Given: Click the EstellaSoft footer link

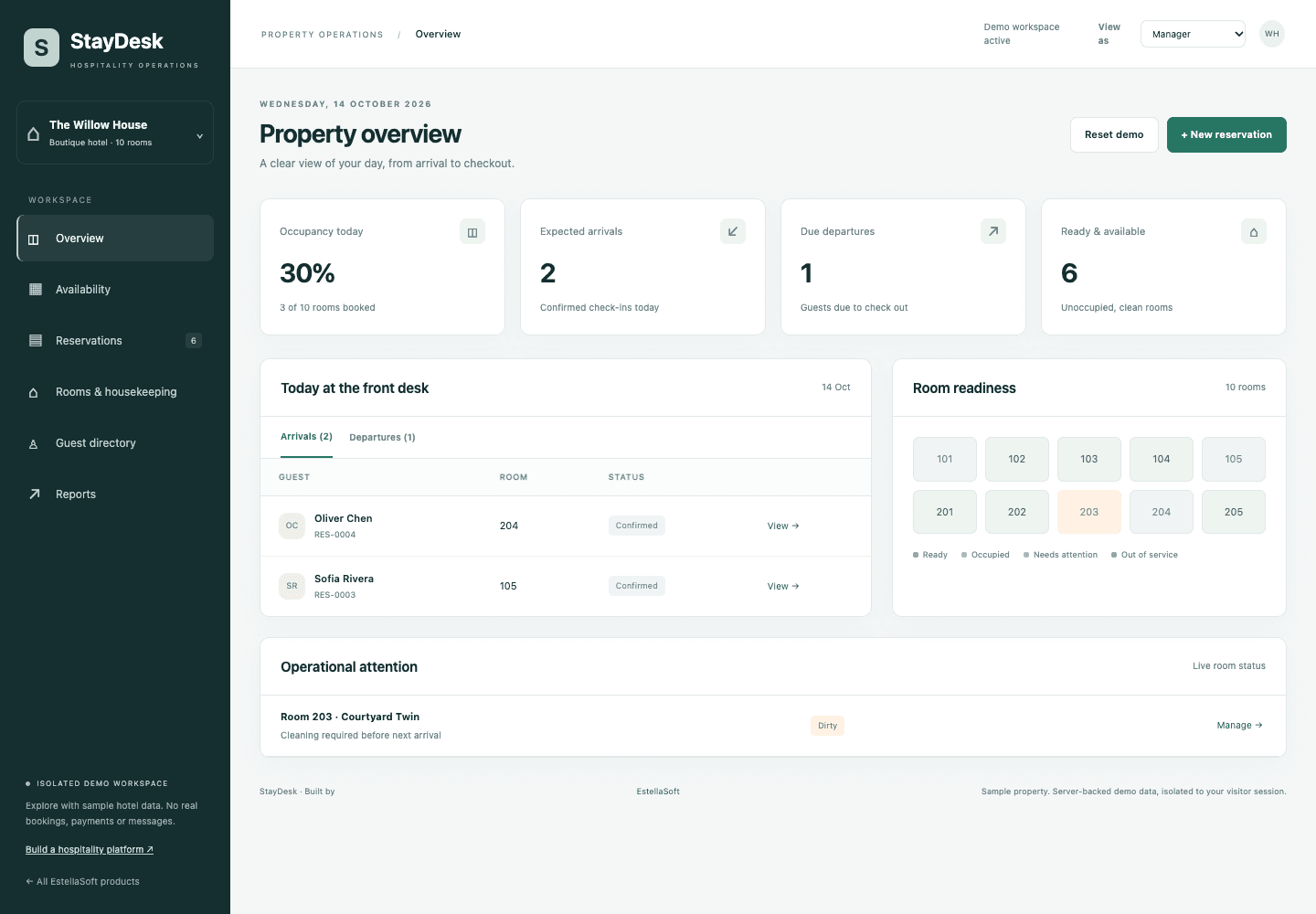Looking at the screenshot, I should [x=658, y=792].
